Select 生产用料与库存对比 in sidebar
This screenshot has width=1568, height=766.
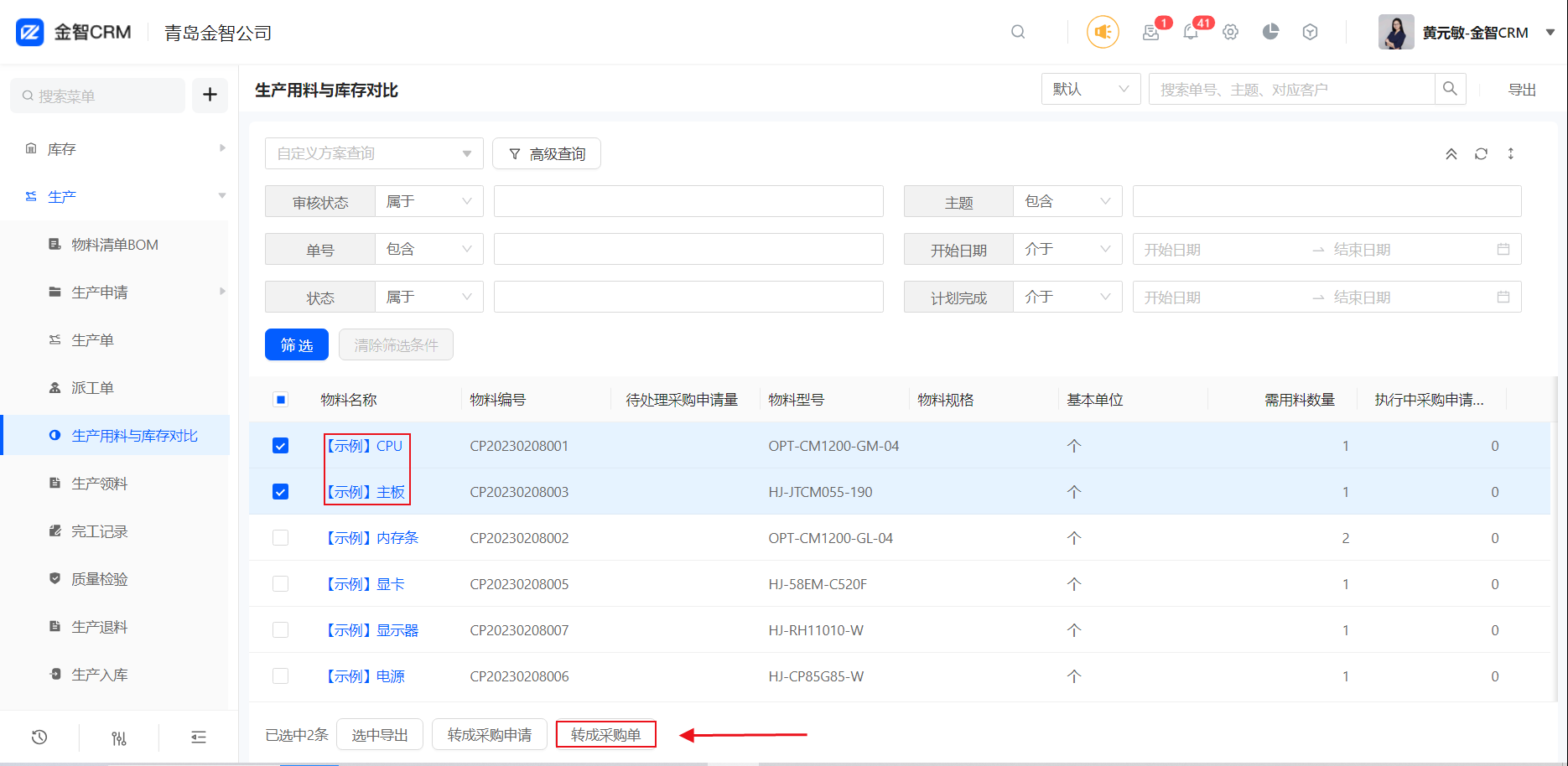(115, 435)
